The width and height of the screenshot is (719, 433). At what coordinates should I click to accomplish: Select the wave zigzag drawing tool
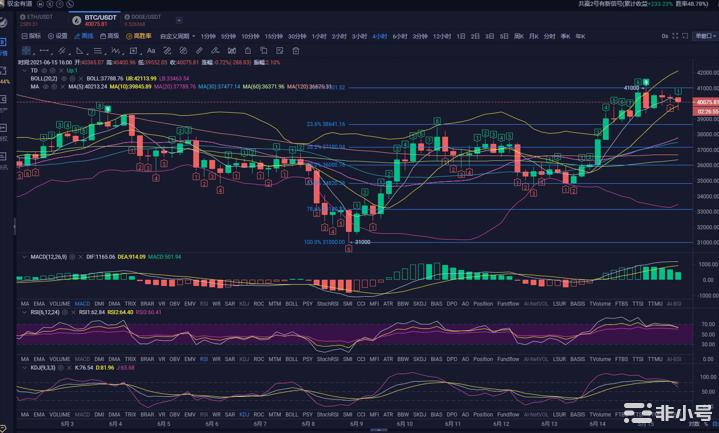116,50
